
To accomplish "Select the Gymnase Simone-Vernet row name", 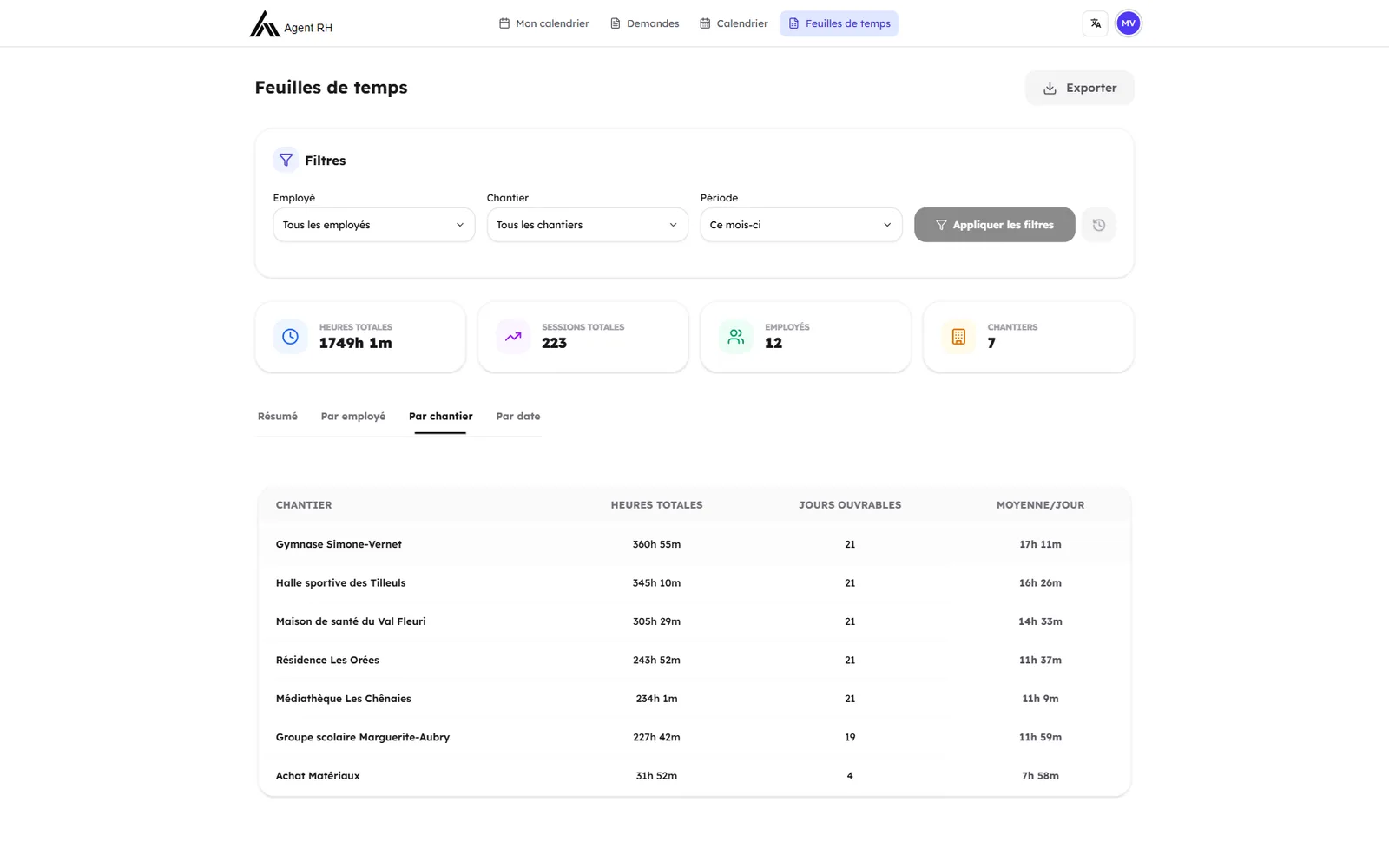I will coord(339,544).
